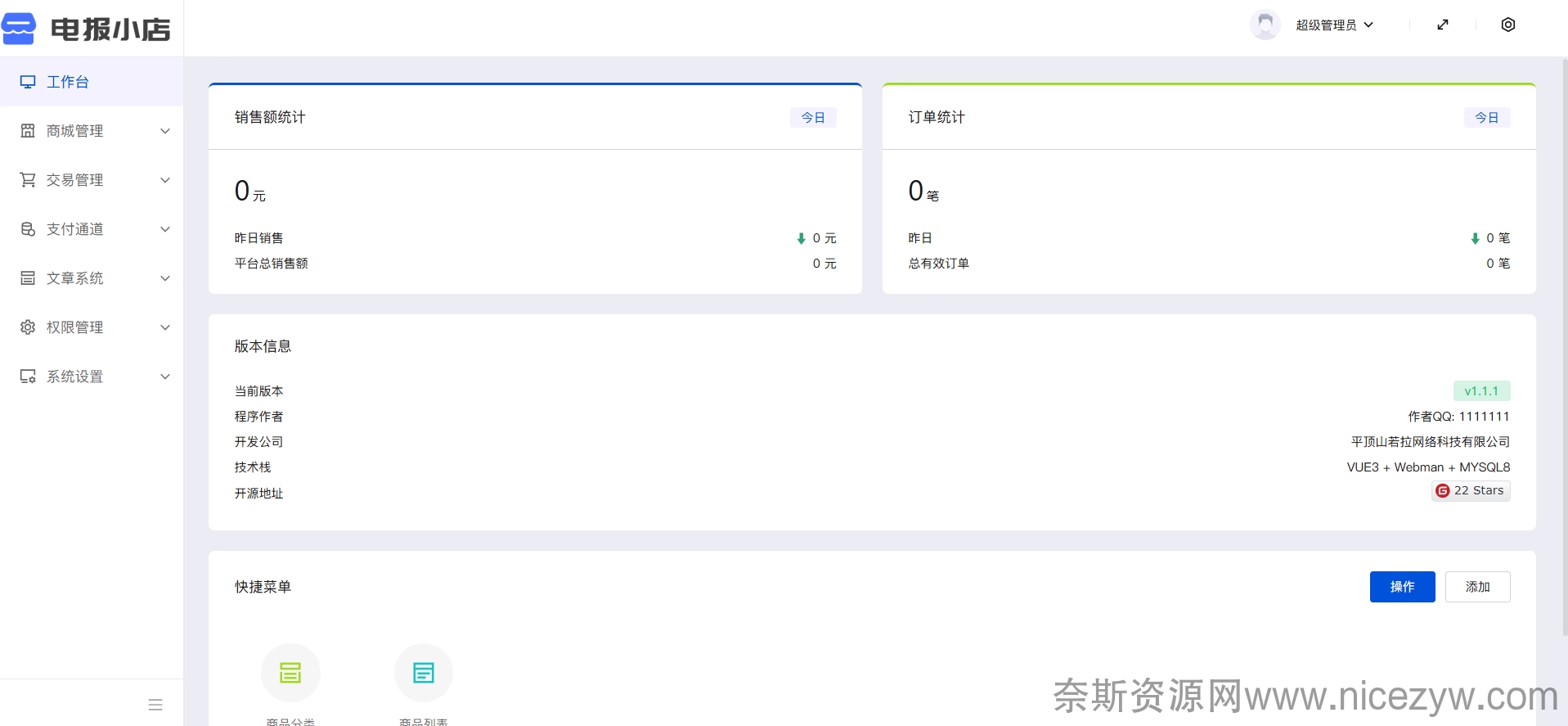Open the 商品分类 quick menu icon
This screenshot has width=1568, height=726.
pyautogui.click(x=290, y=673)
